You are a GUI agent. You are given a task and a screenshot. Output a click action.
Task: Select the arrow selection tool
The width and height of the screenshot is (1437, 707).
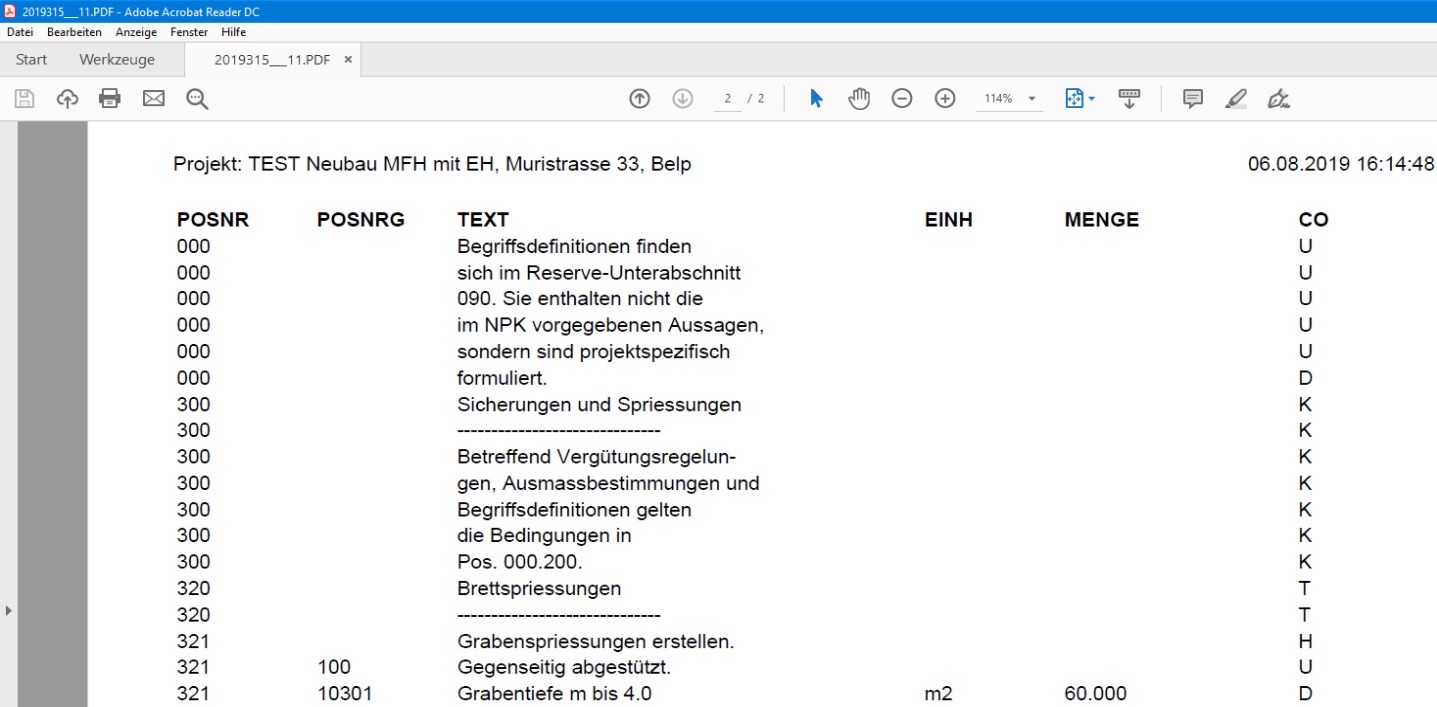(816, 98)
